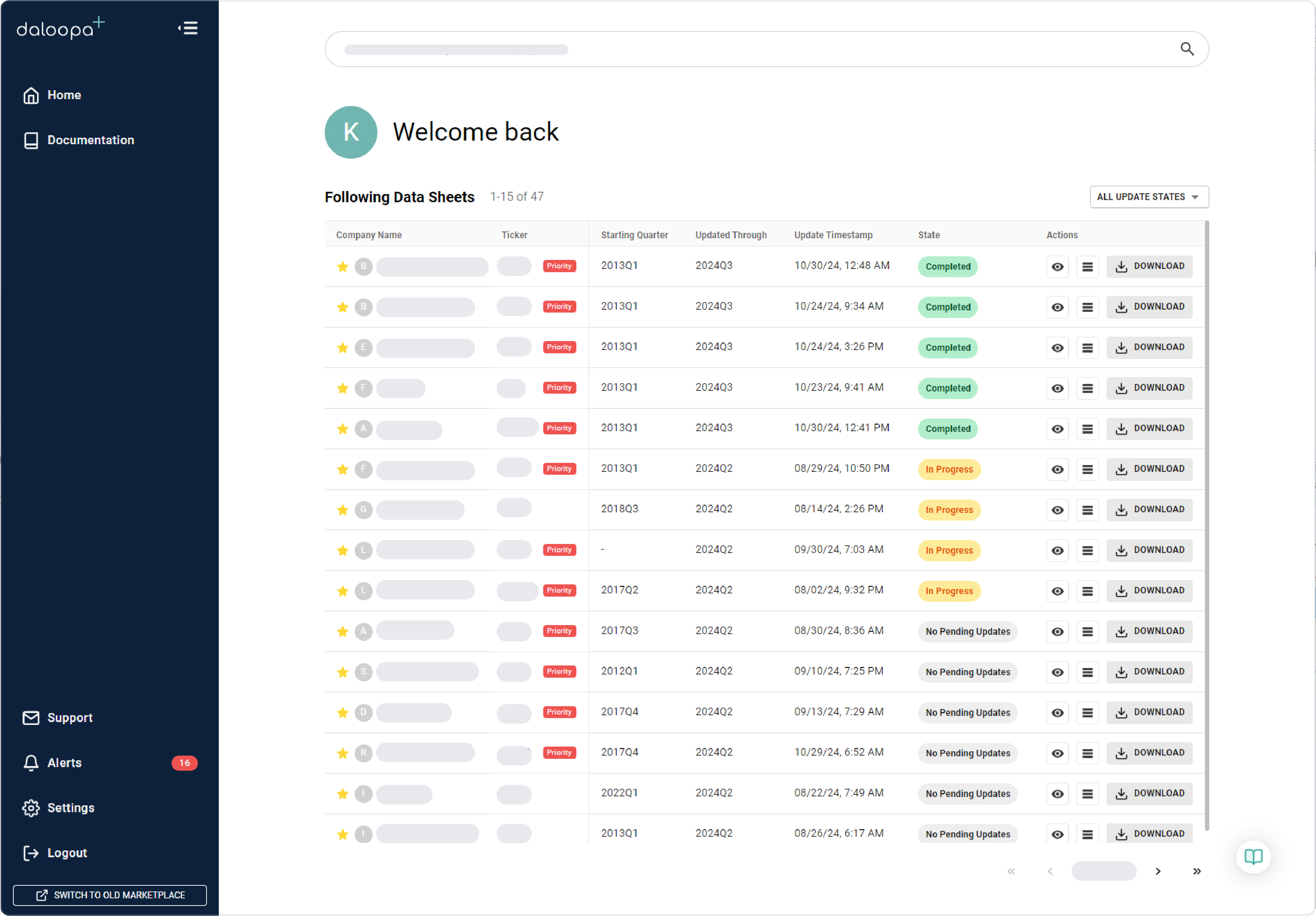Click the search magnifier icon
1316x916 pixels.
click(x=1187, y=49)
